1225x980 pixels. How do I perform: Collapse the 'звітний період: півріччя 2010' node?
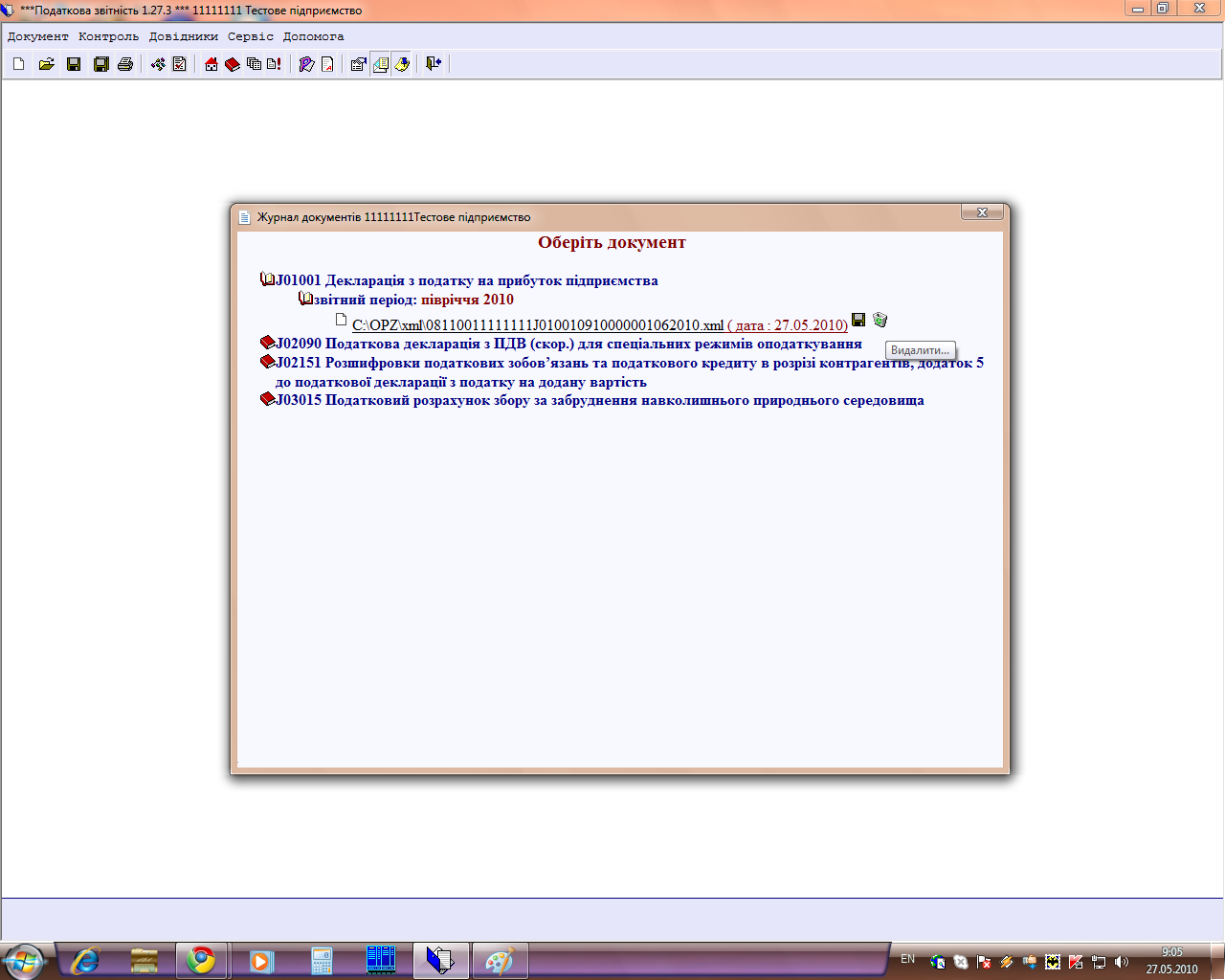306,300
